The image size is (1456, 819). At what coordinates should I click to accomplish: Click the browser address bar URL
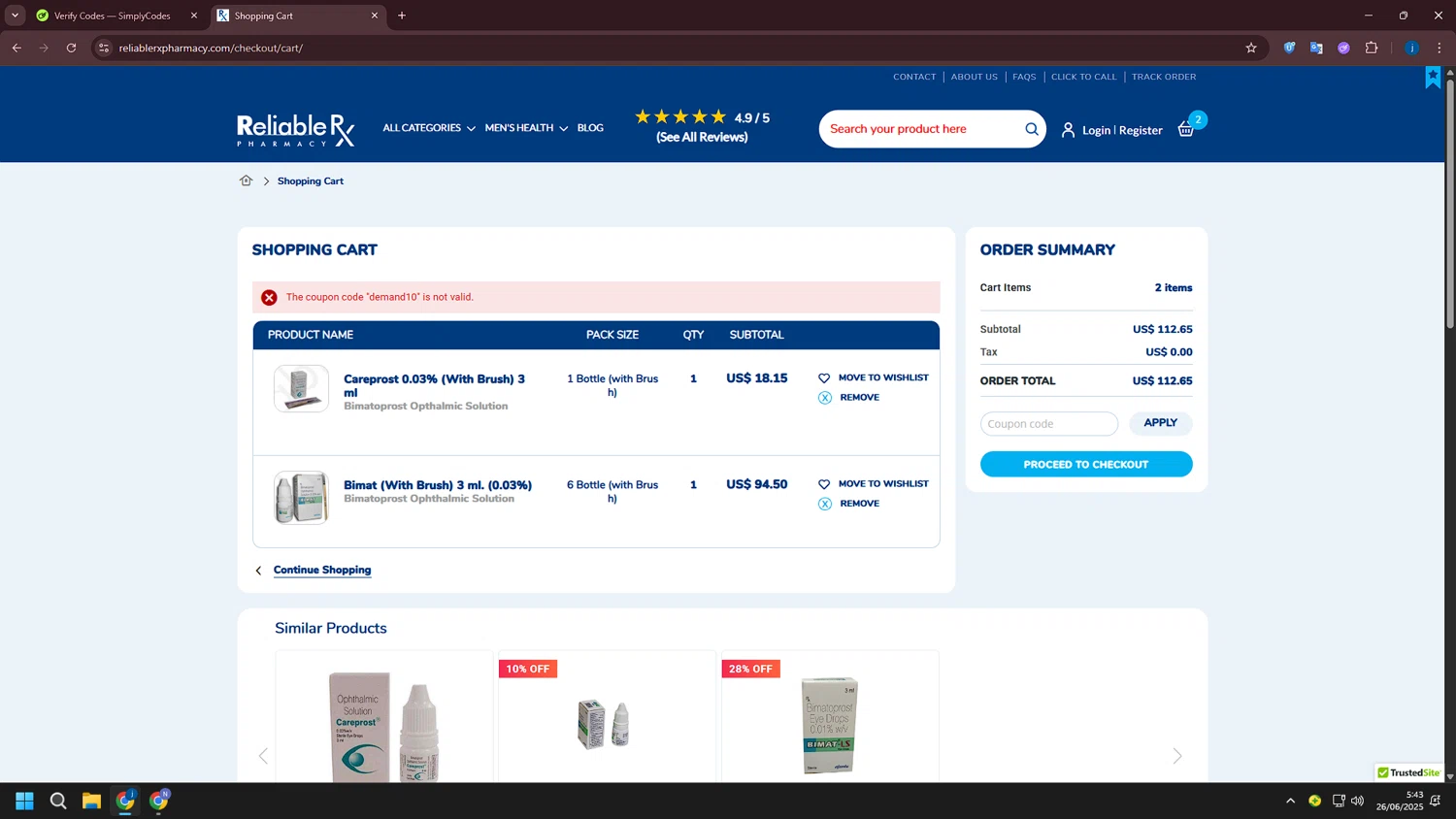point(211,48)
